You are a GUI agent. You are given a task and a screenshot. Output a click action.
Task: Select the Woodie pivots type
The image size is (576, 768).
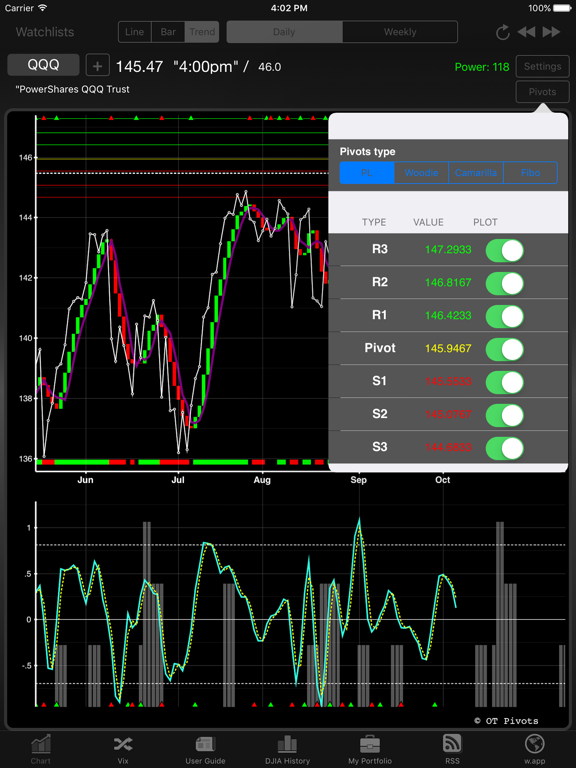click(421, 173)
